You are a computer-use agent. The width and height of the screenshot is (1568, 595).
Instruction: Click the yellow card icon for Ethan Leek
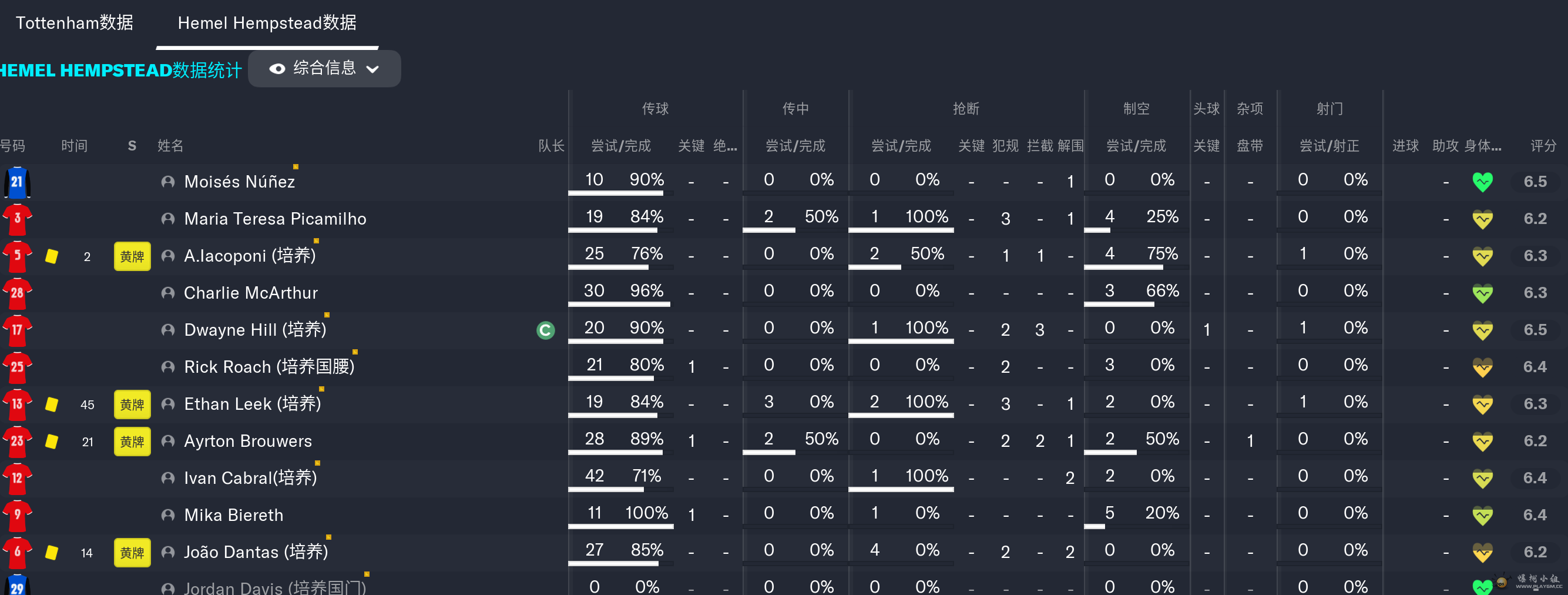click(52, 405)
